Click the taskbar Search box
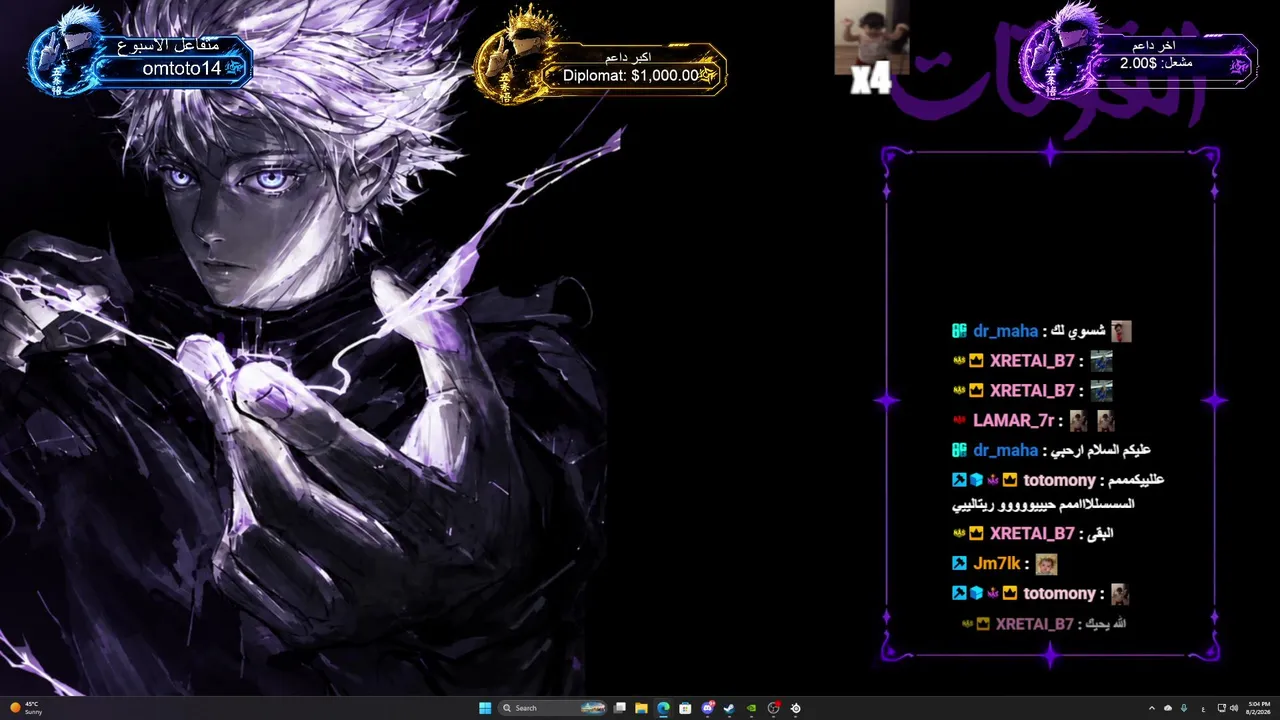 pos(553,708)
